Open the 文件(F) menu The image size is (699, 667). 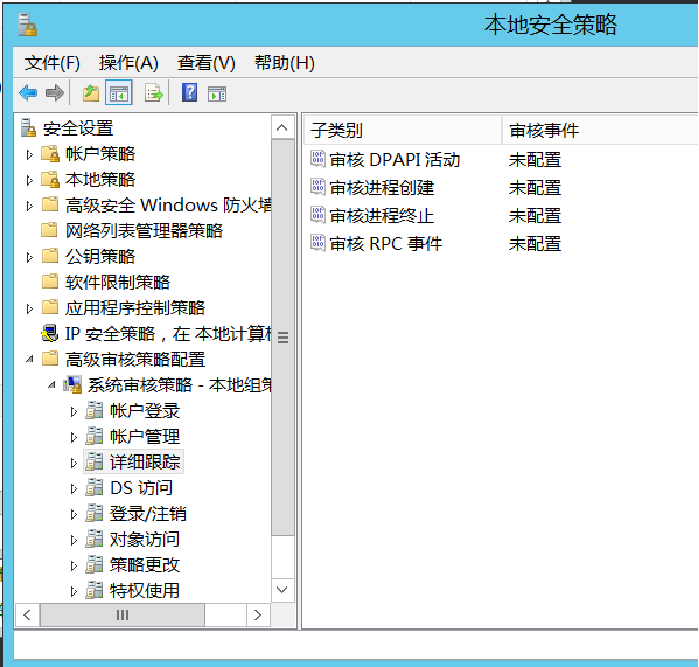pos(52,63)
